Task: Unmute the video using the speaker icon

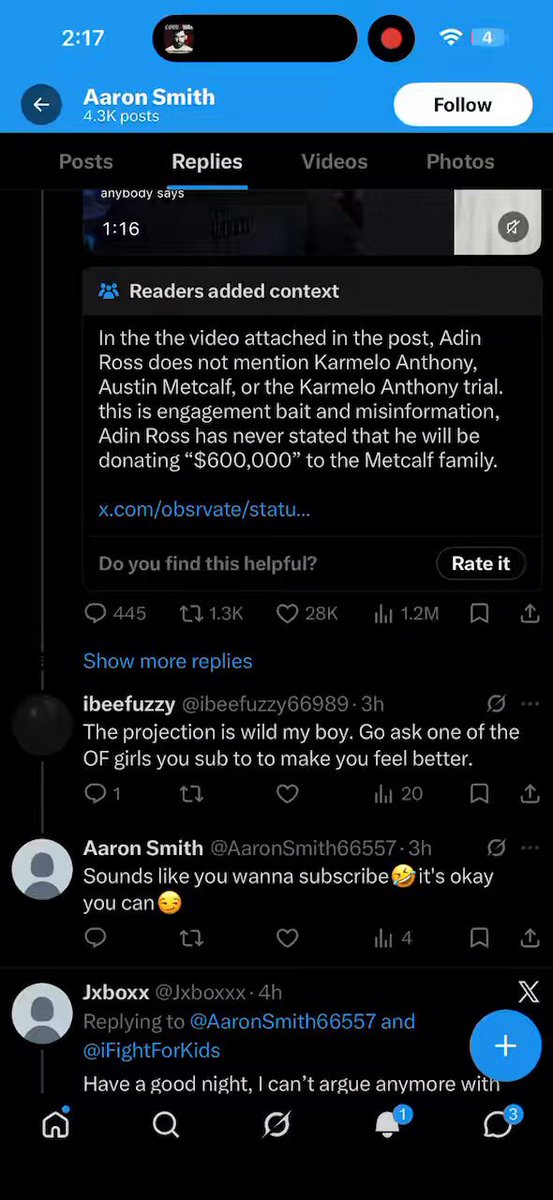Action: pyautogui.click(x=513, y=228)
